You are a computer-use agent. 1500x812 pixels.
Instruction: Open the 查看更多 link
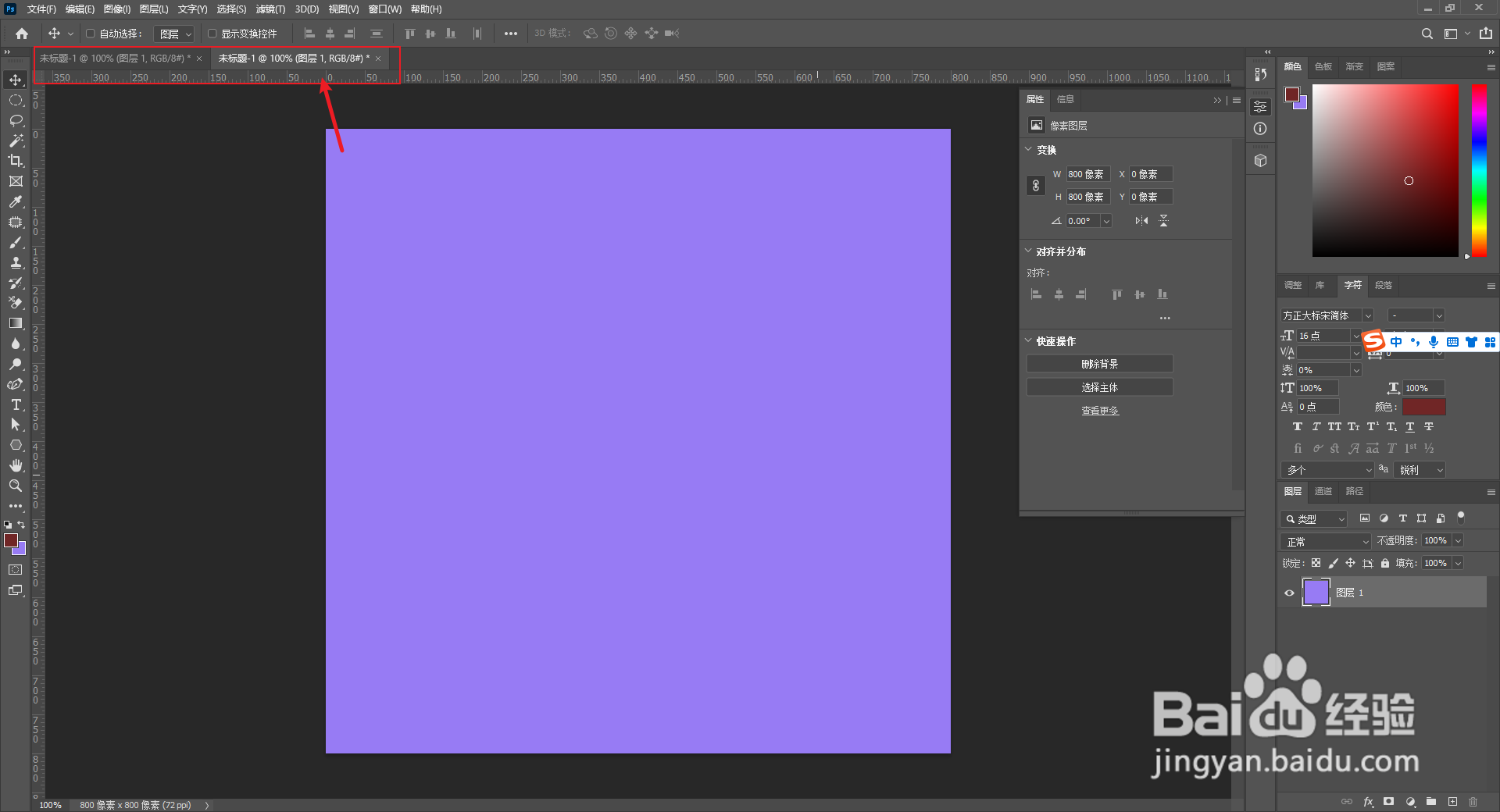(x=1100, y=411)
